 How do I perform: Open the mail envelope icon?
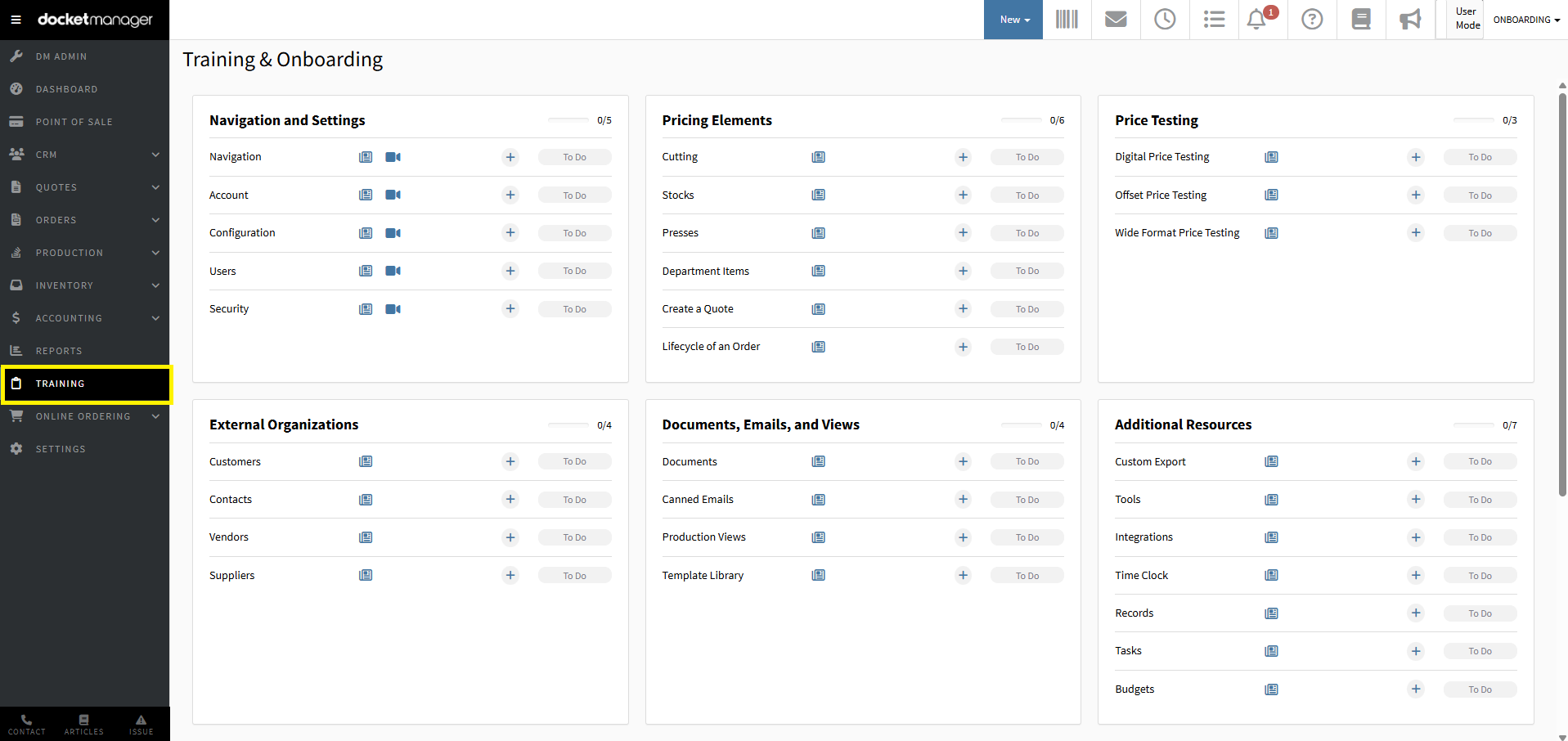(1116, 20)
